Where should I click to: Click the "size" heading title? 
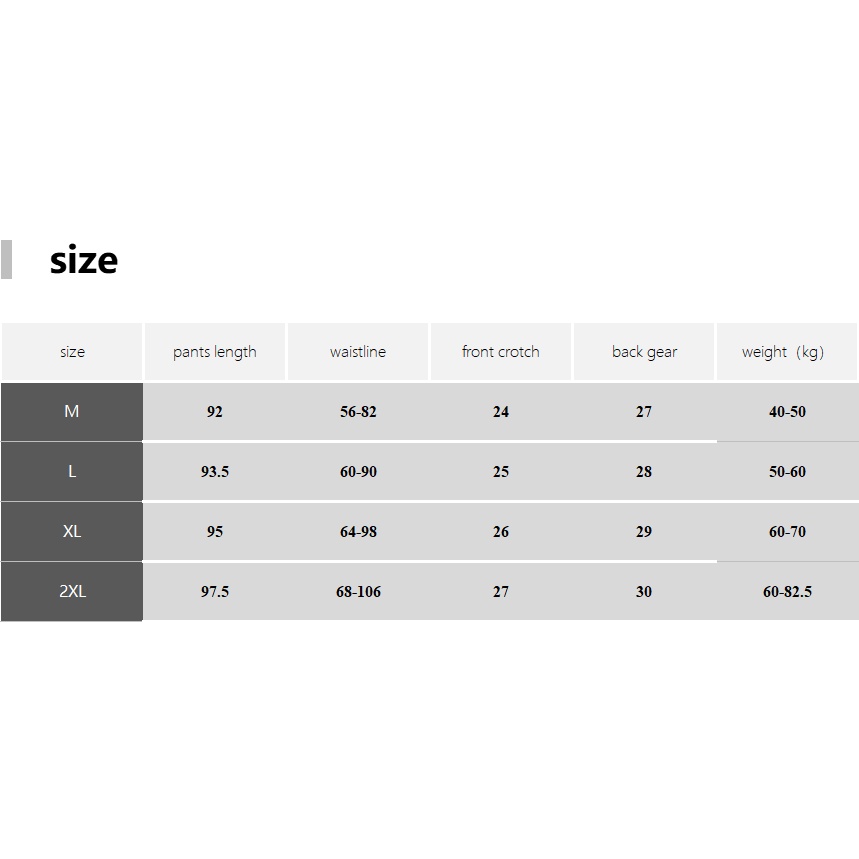pos(84,260)
